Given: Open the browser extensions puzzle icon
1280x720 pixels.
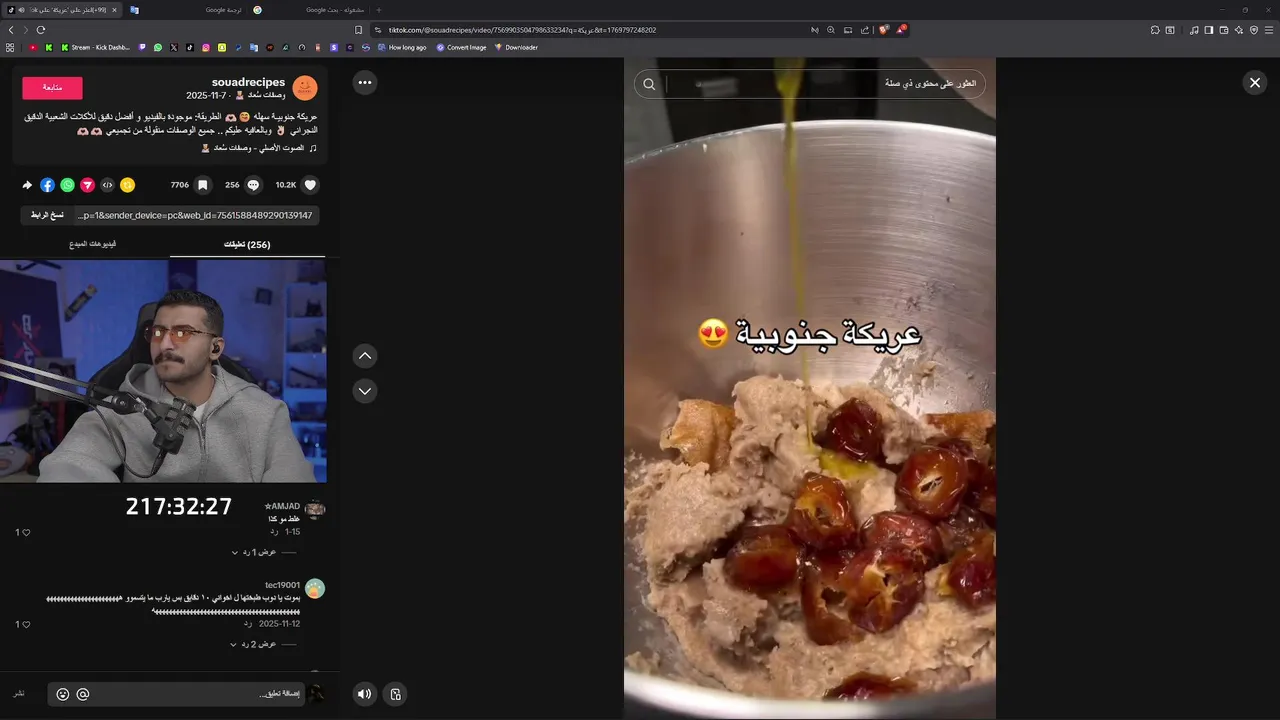Looking at the screenshot, I should coord(1155,30).
